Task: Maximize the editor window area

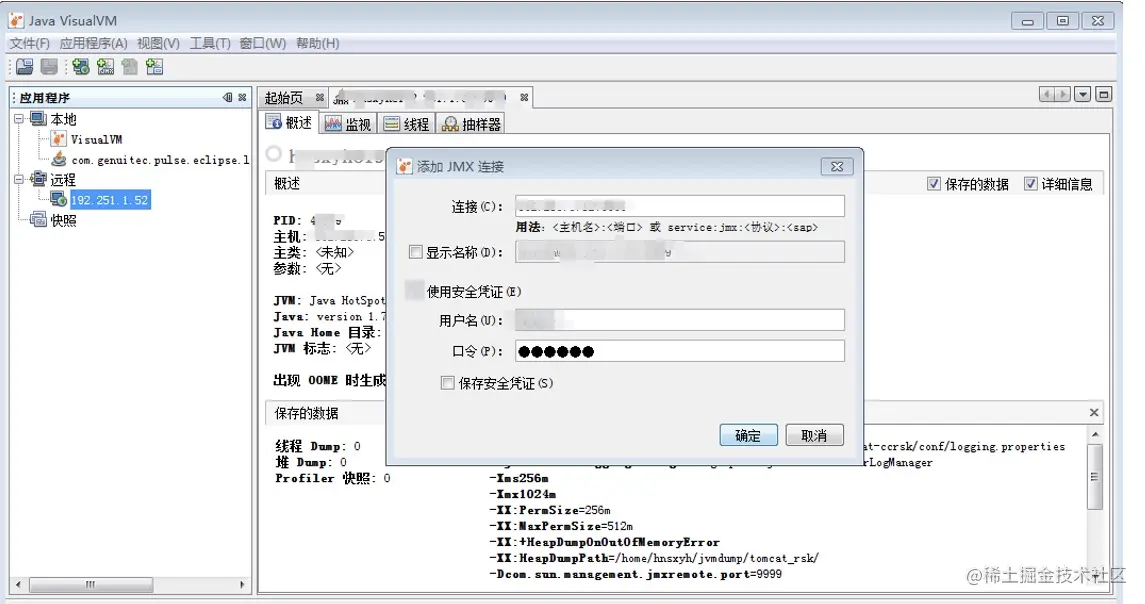Action: click(x=1103, y=94)
